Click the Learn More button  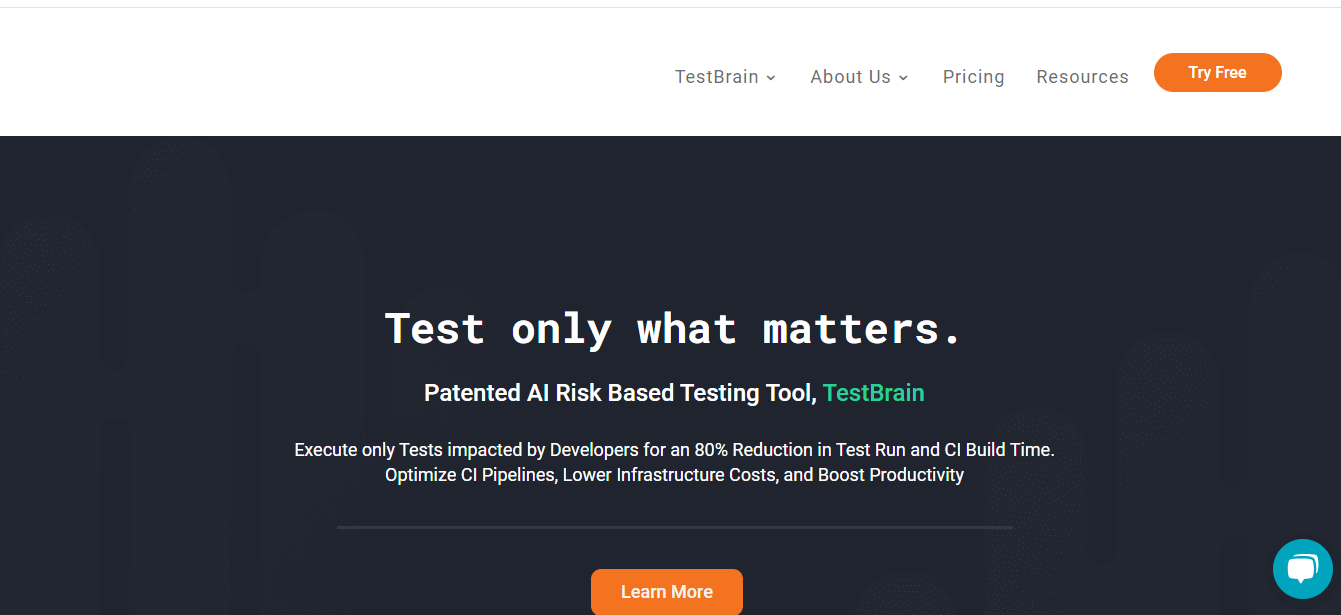pos(666,592)
